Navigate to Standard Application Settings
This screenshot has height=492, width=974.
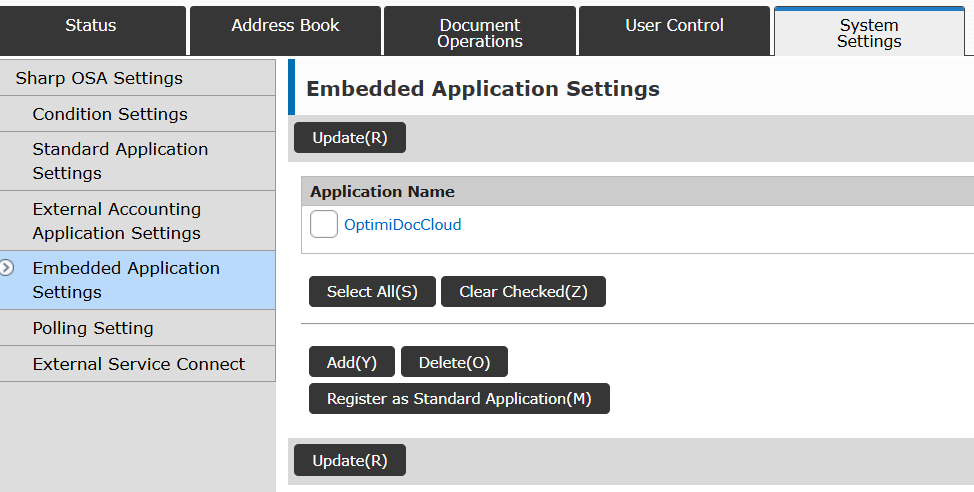click(x=120, y=161)
